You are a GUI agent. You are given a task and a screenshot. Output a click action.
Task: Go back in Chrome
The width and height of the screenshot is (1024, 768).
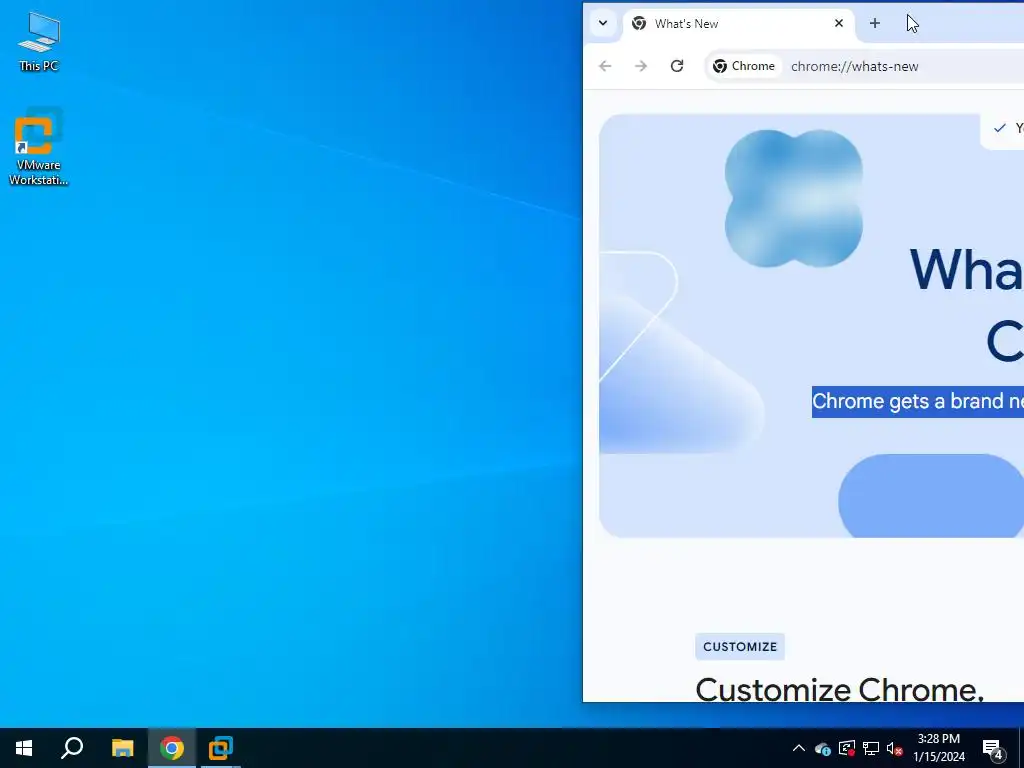pyautogui.click(x=605, y=66)
